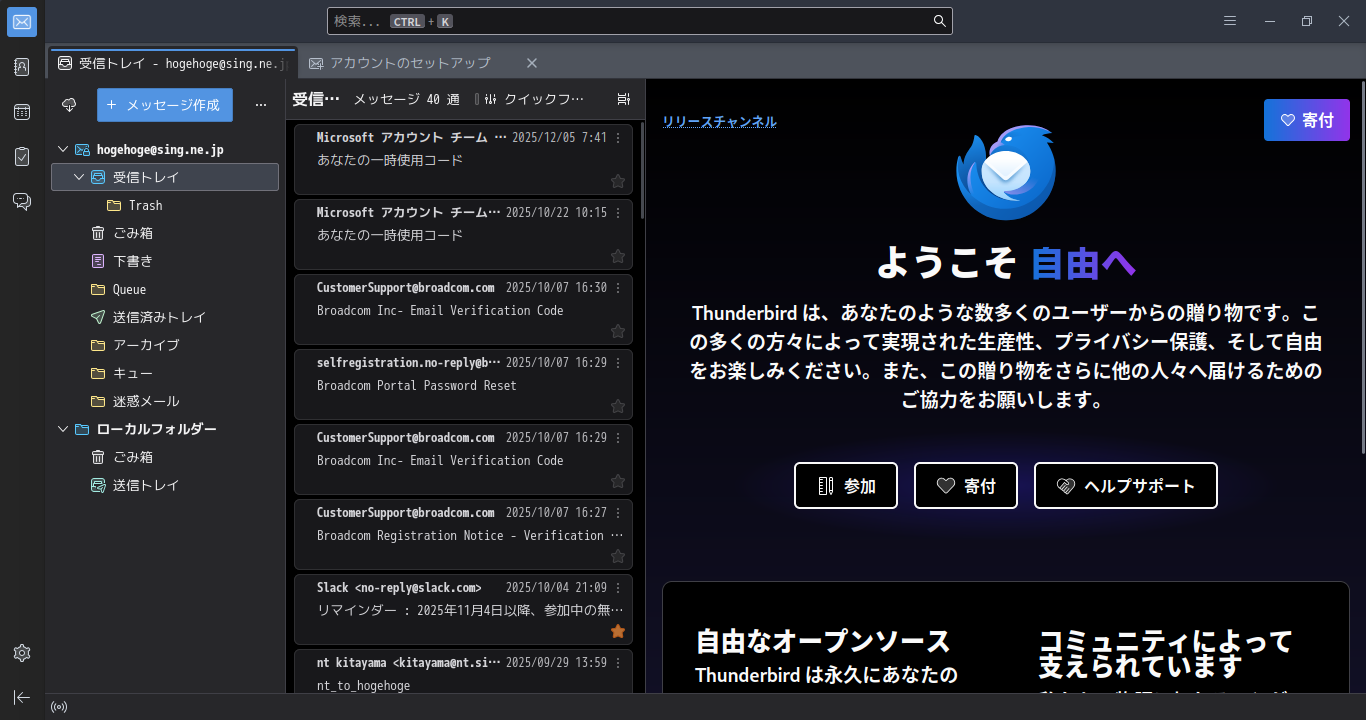Screen dimensions: 1366x720
Task: Star the Broadcom Portal Password Reset message
Action: (618, 406)
